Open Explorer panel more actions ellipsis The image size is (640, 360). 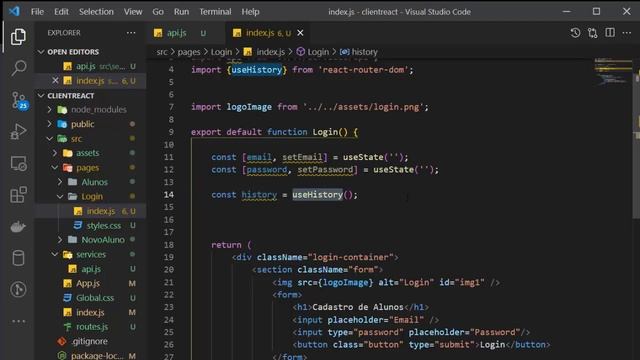click(131, 33)
